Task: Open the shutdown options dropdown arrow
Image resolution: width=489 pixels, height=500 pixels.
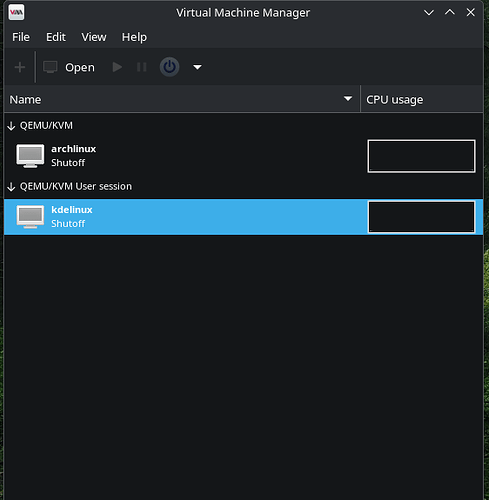Action: (x=197, y=67)
